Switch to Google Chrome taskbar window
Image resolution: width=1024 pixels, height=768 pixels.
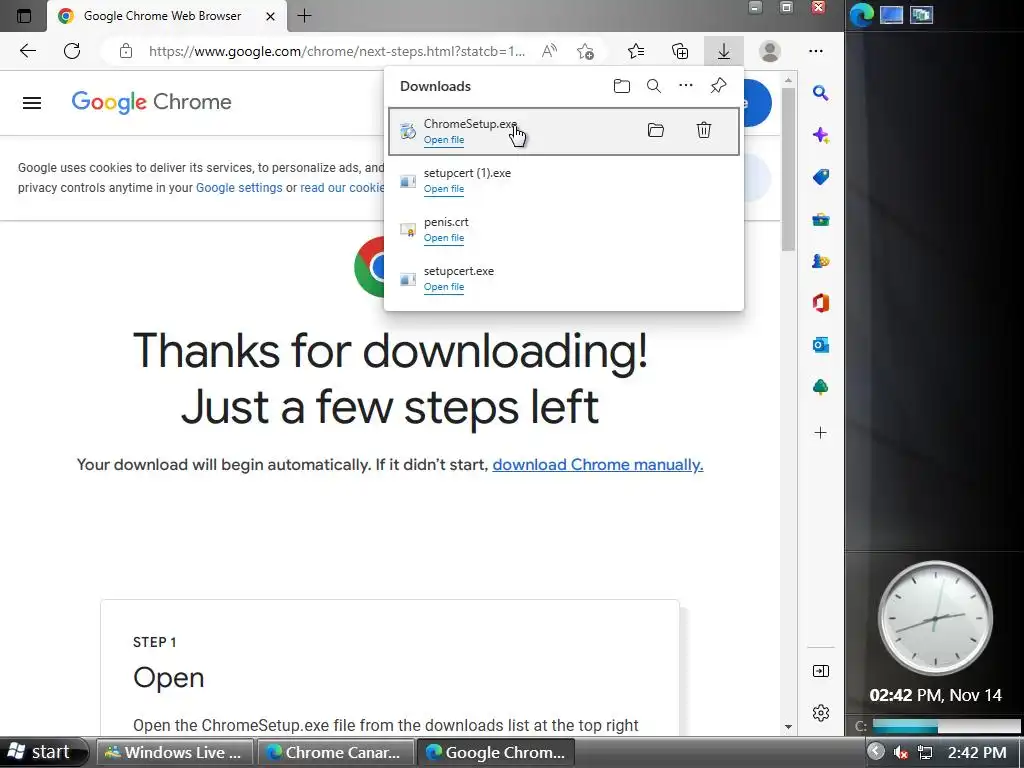coord(496,752)
